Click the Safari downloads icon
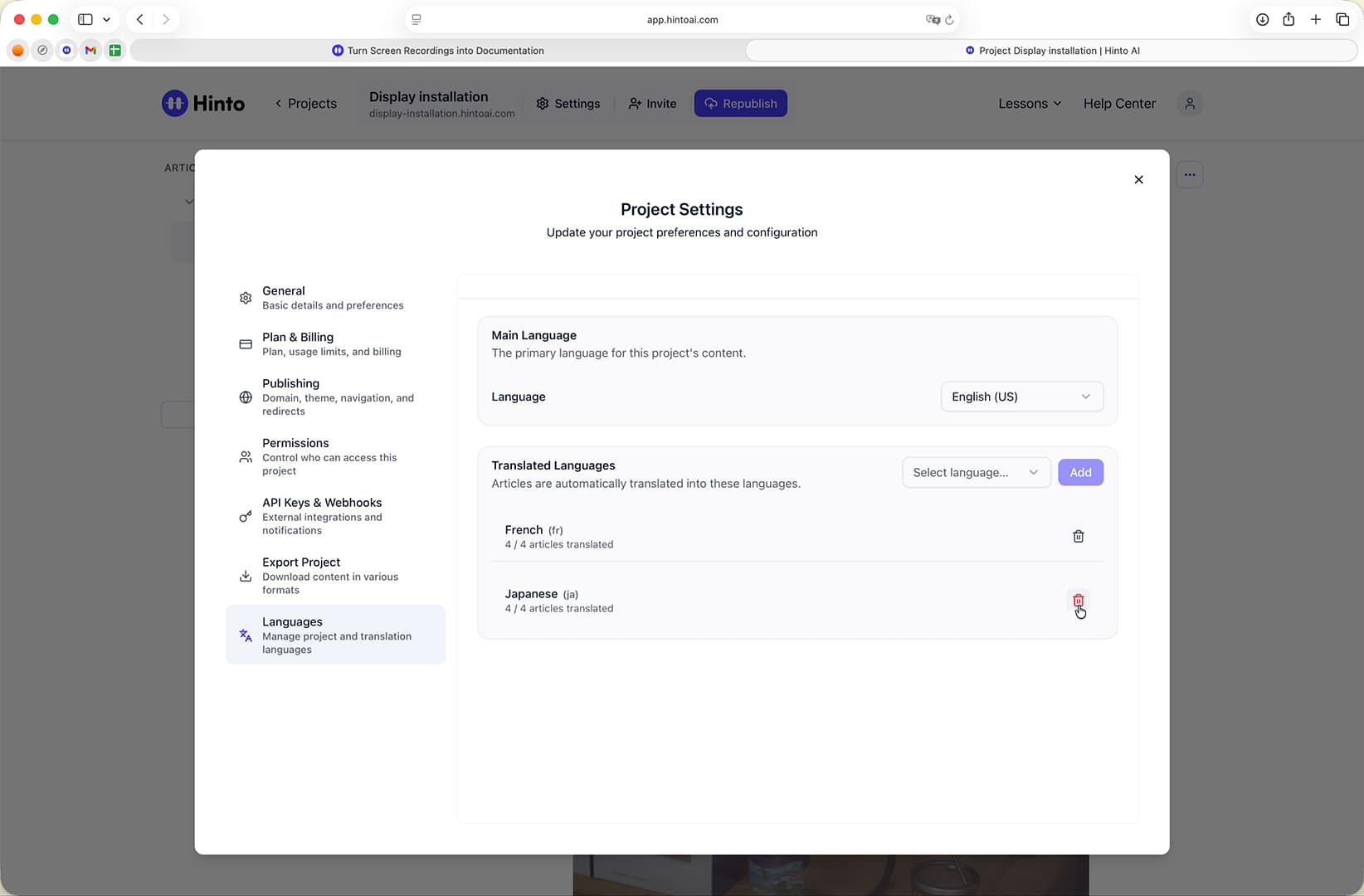 1262,19
